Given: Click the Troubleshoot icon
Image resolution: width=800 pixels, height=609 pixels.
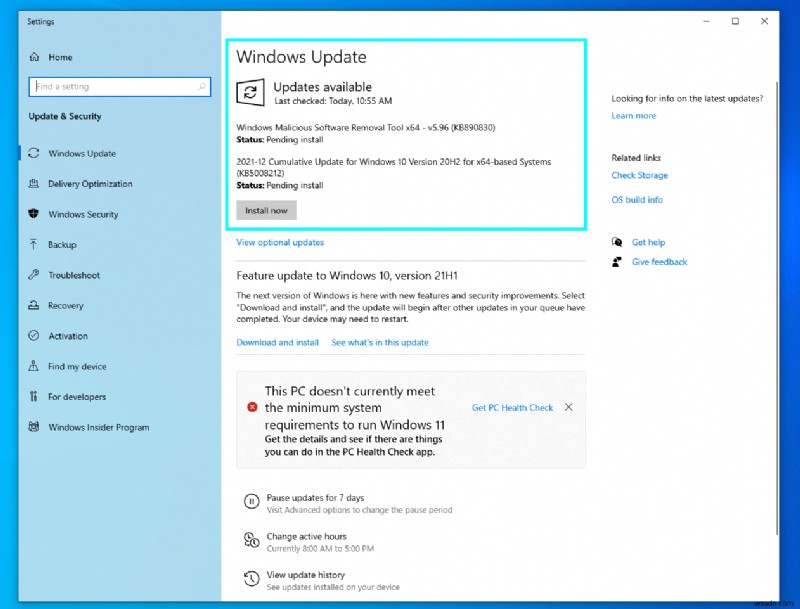Looking at the screenshot, I should point(34,275).
